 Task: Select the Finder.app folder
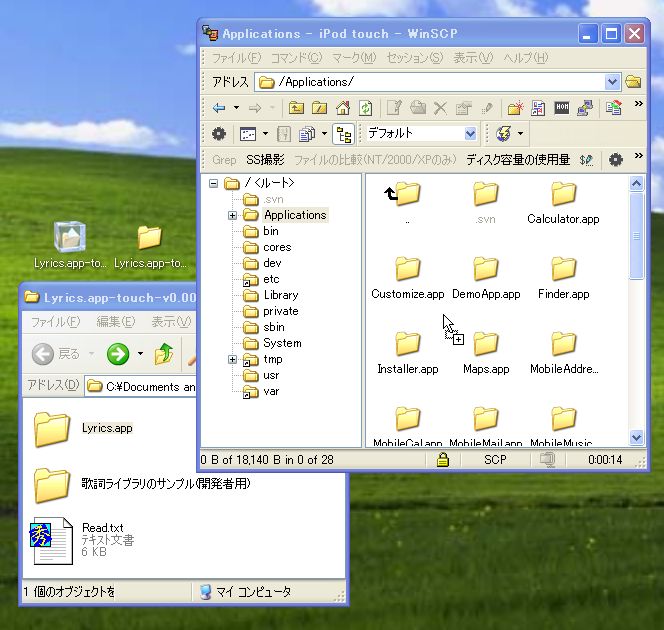(x=563, y=278)
